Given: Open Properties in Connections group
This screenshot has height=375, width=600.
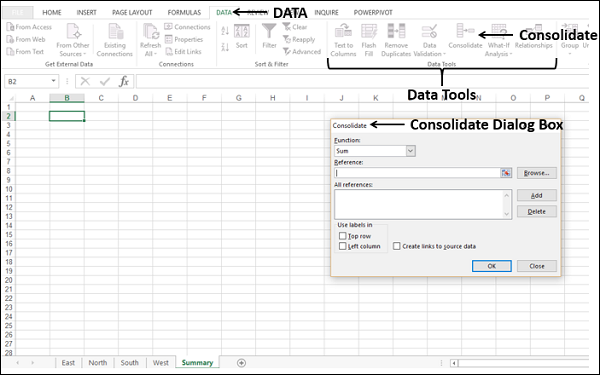Looking at the screenshot, I should point(184,39).
